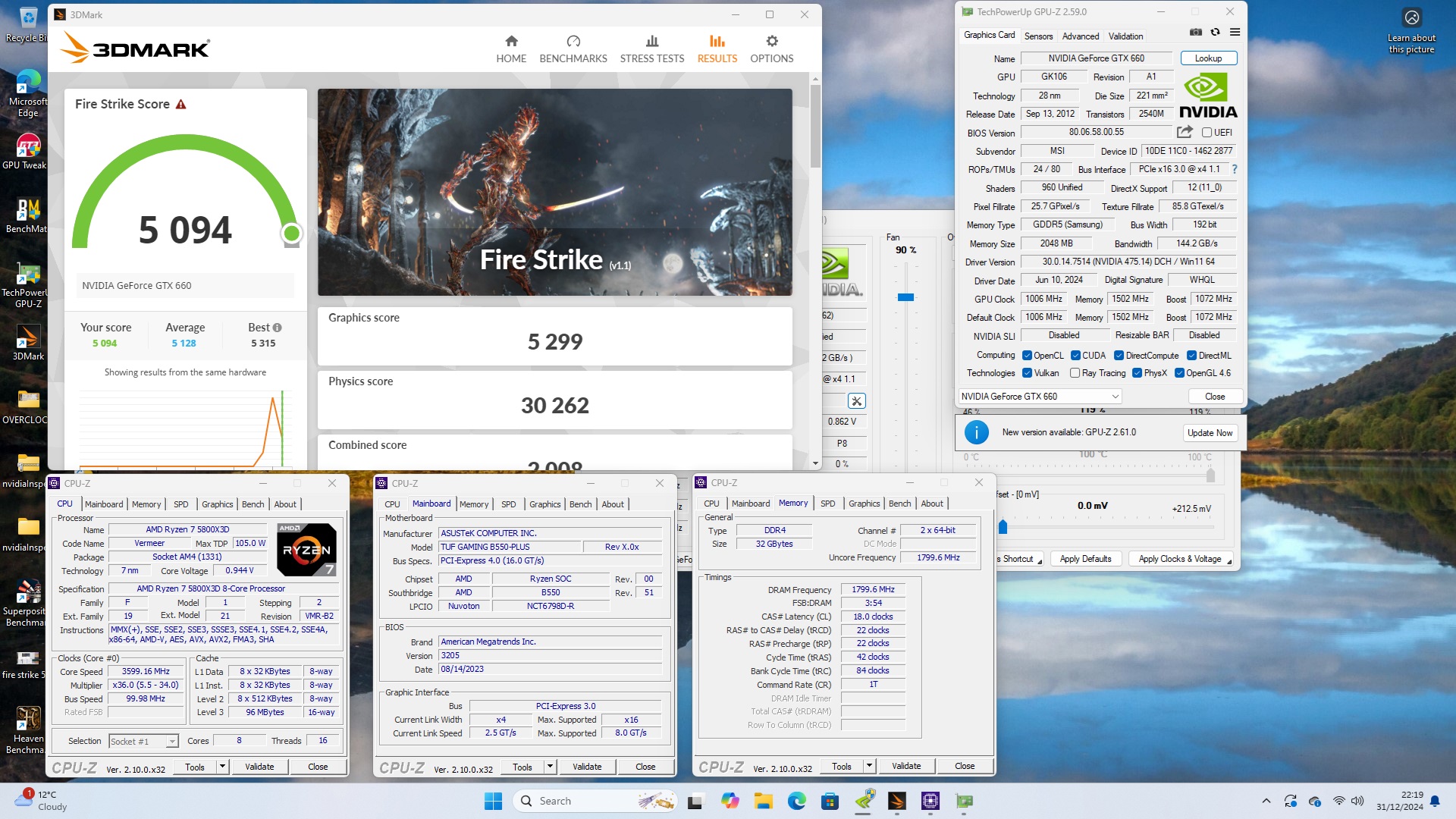Export BIOS using the share arrow icon
The image size is (1456, 819).
click(1185, 132)
